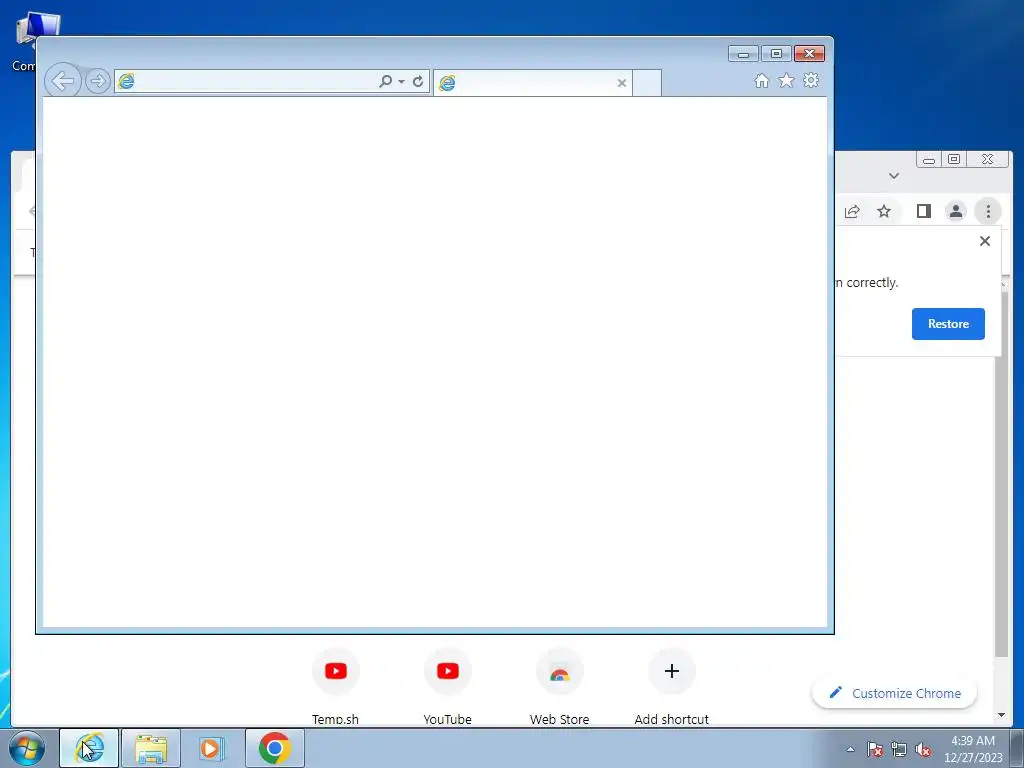1024x768 pixels.
Task: Show hidden system tray icons
Action: (x=850, y=749)
